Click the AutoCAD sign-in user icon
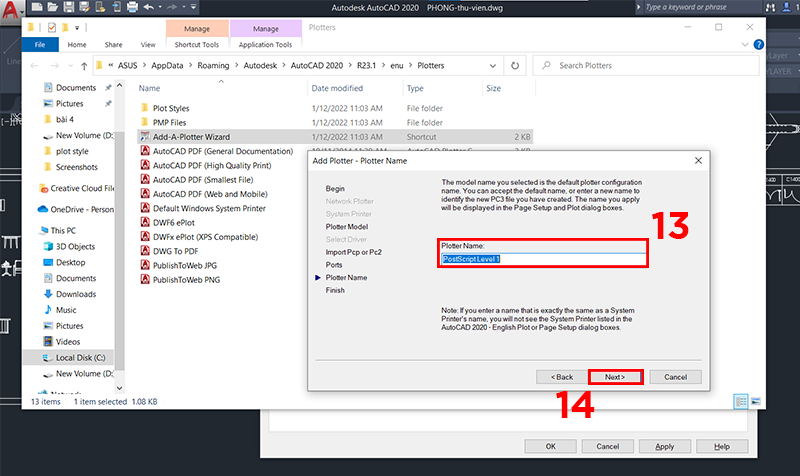 point(787,7)
